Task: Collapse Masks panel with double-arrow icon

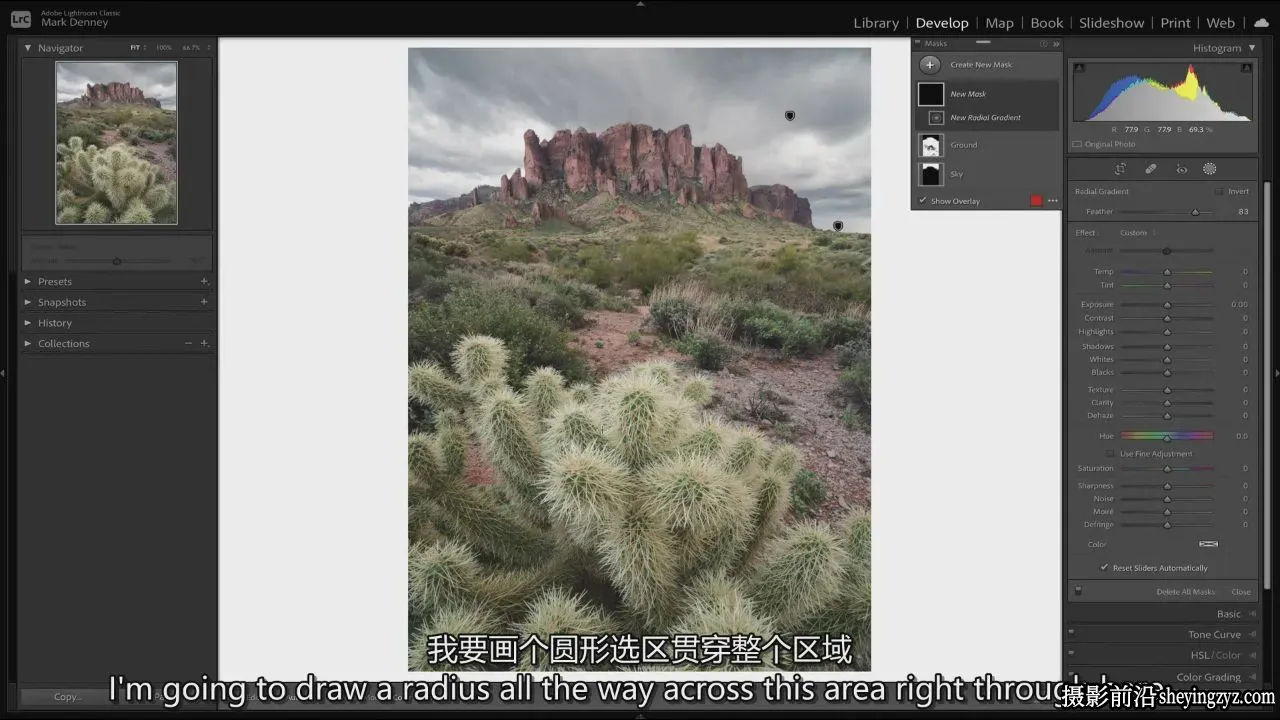Action: (1056, 44)
